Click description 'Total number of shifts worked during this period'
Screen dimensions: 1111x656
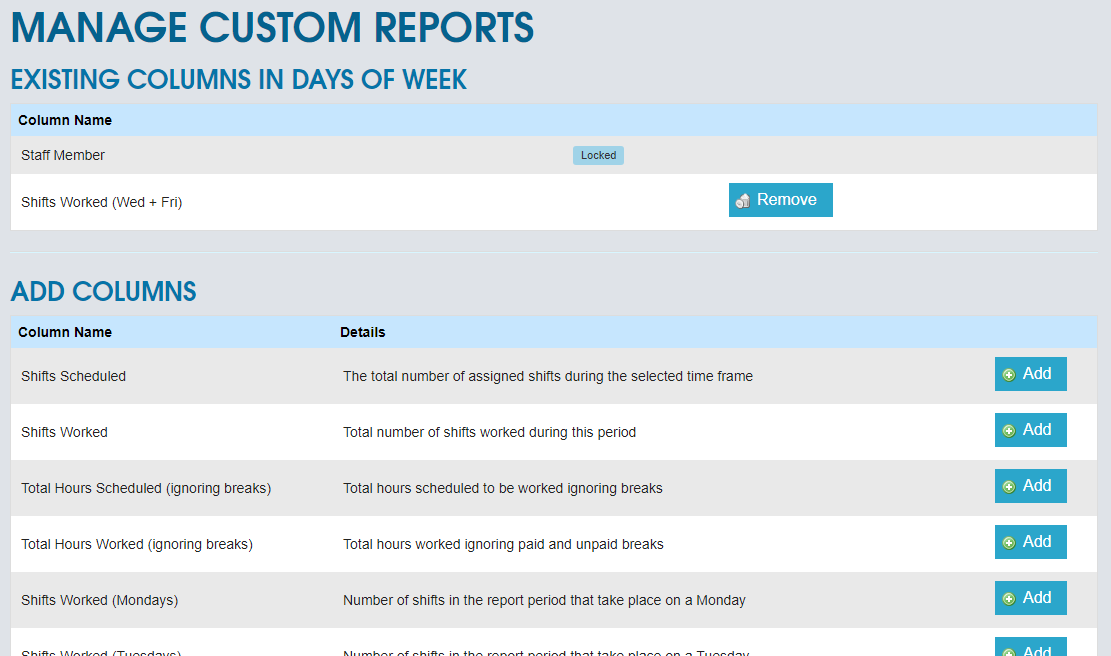click(x=490, y=432)
